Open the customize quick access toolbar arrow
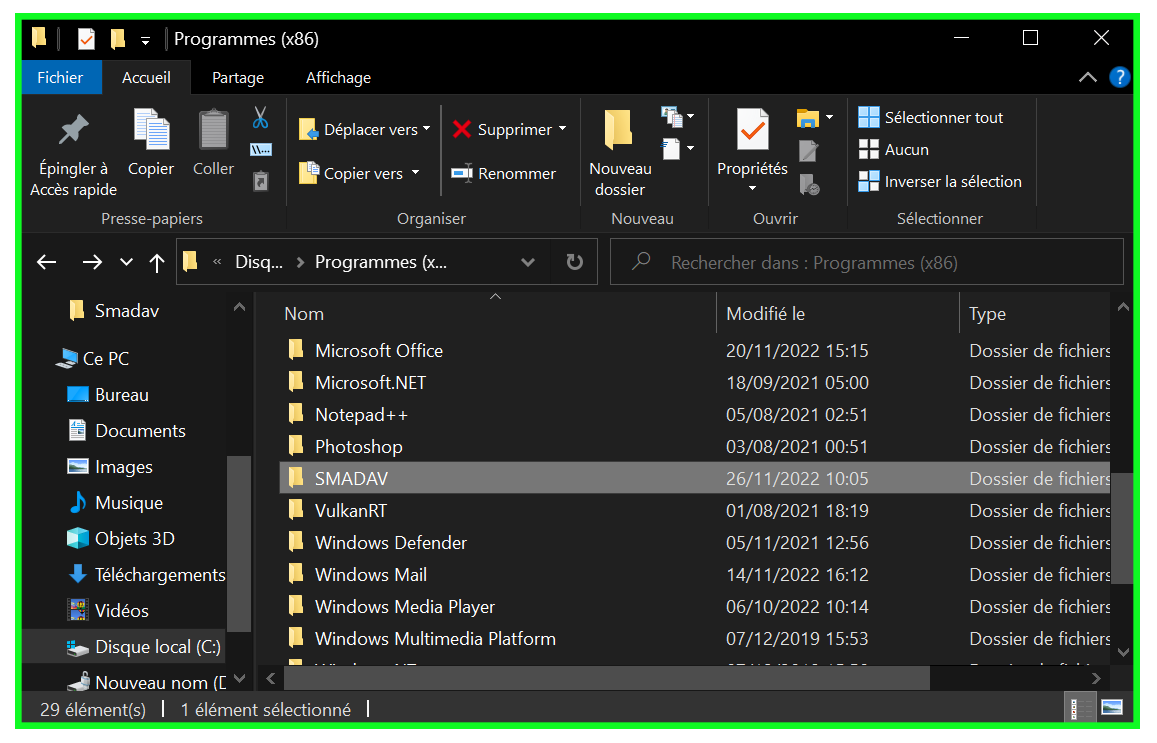1157x743 pixels. pos(145,41)
